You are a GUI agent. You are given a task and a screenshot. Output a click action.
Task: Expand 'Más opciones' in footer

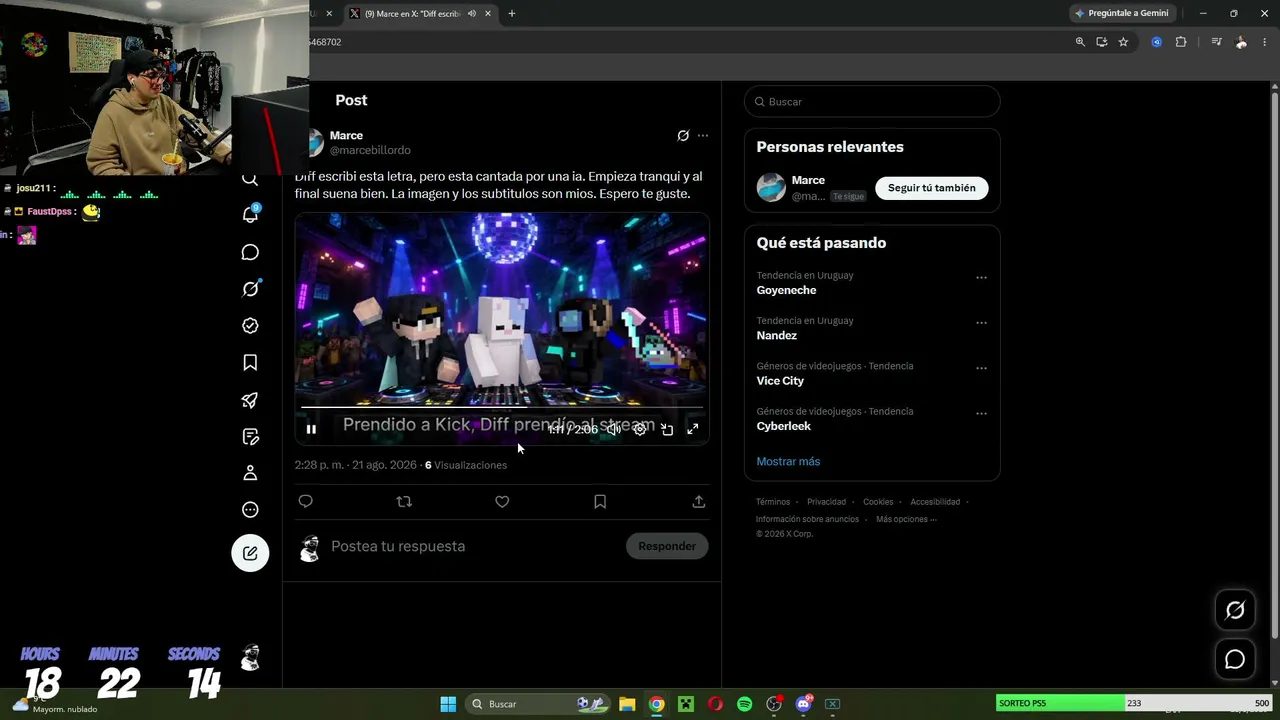(x=906, y=519)
